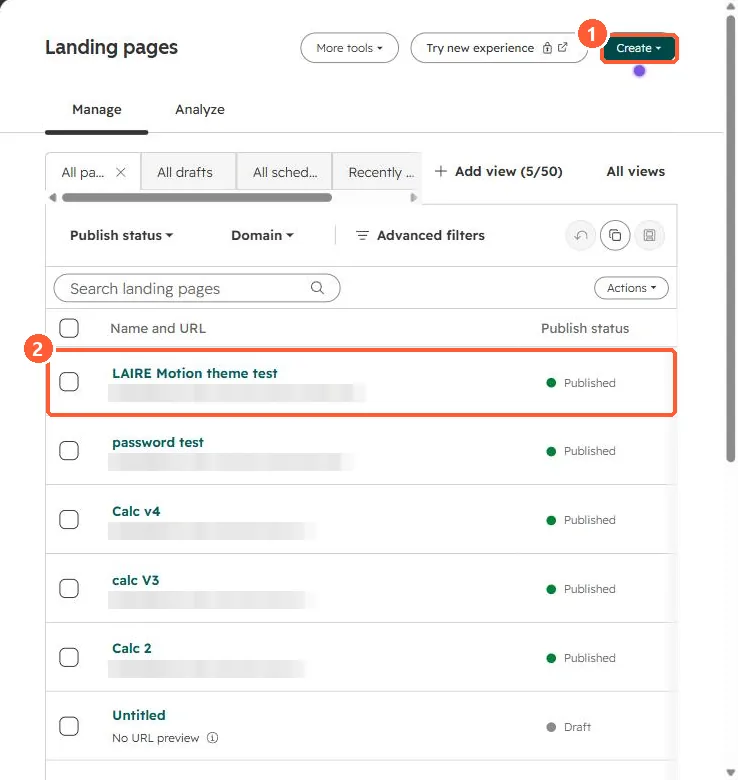The width and height of the screenshot is (738, 780).
Task: Expand the Publish status filter
Action: (121, 235)
